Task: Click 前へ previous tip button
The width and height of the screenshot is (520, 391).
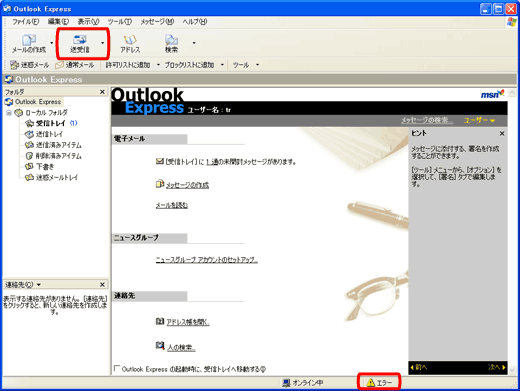Action: pos(419,367)
